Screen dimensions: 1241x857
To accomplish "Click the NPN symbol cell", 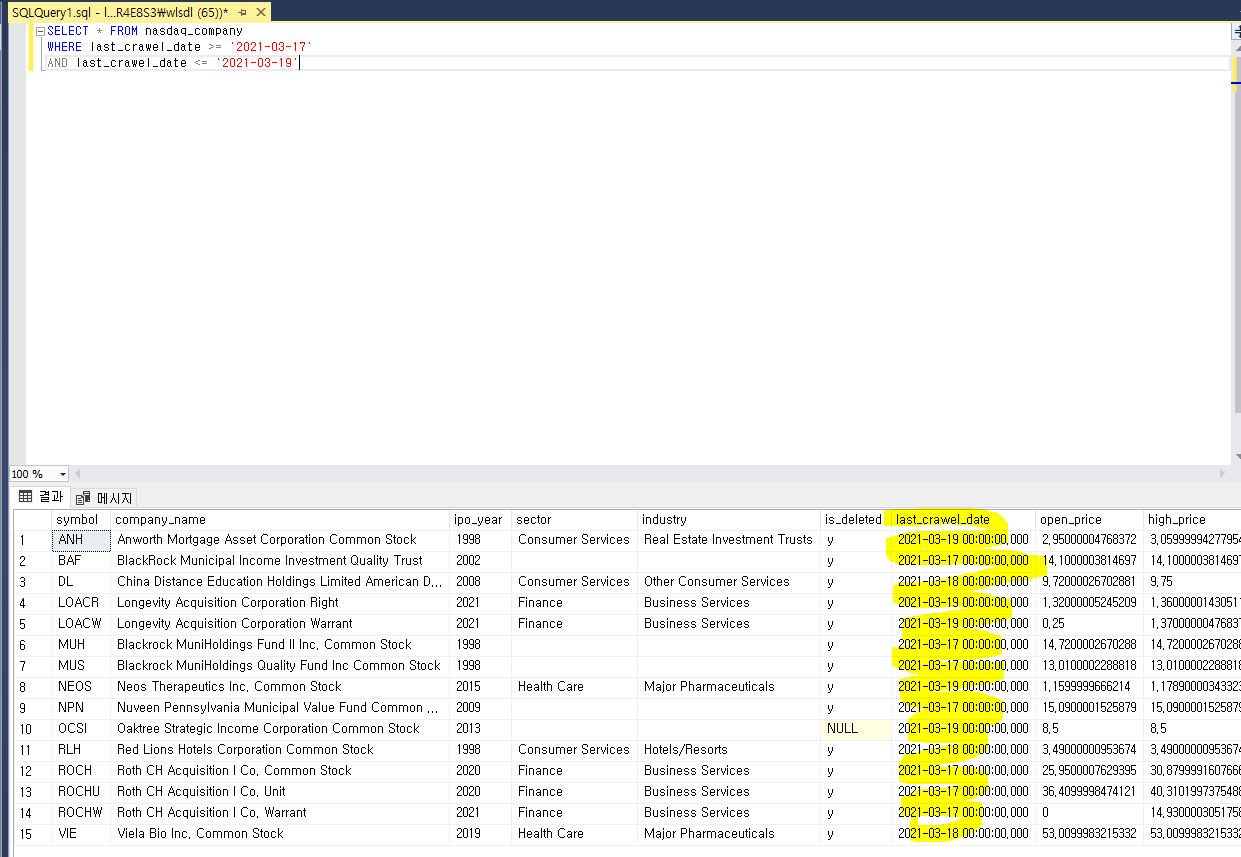I will click(81, 708).
